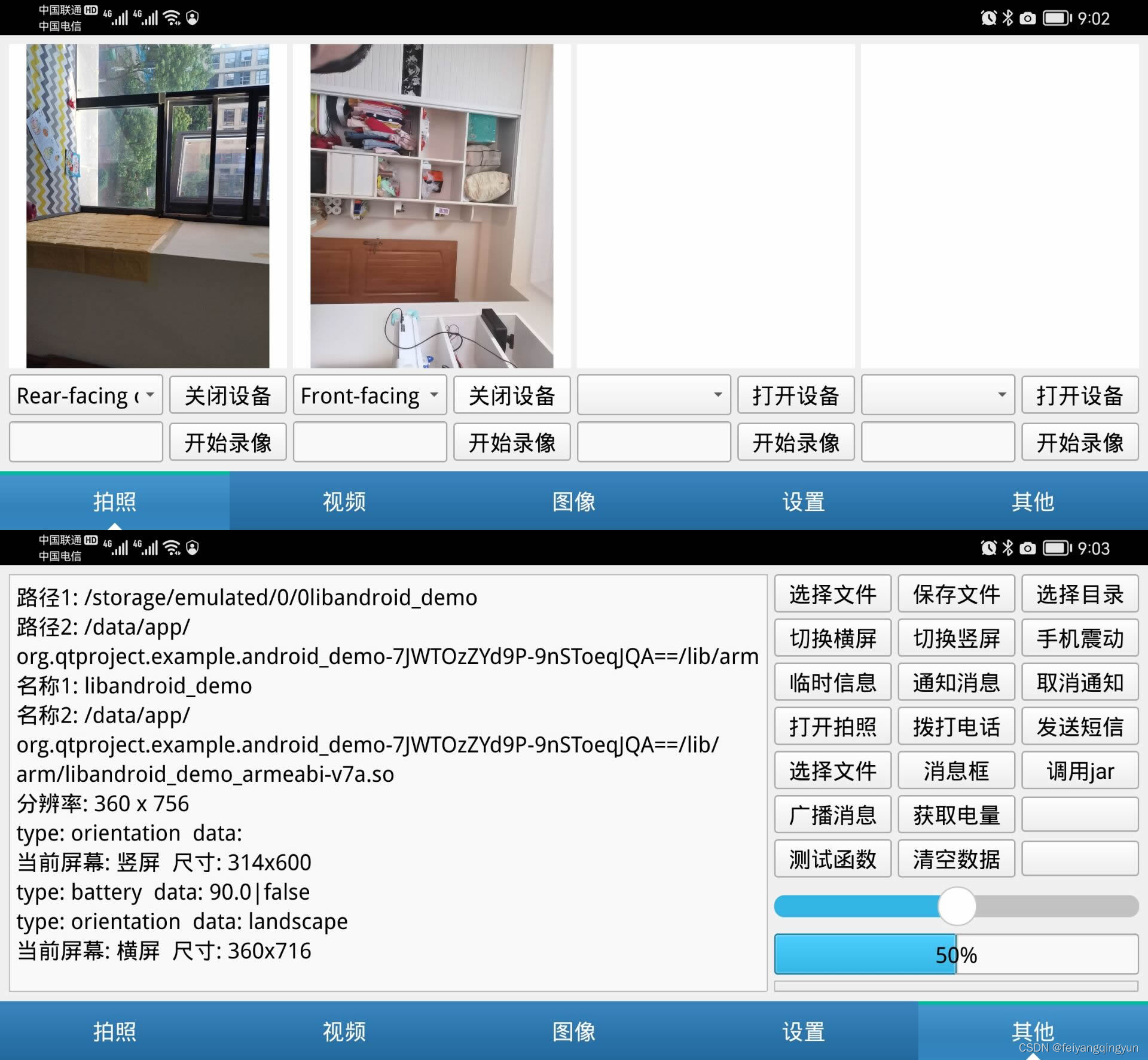Viewport: 1148px width, 1060px height.
Task: Click the battery icon in lower status bar
Action: 1058,548
